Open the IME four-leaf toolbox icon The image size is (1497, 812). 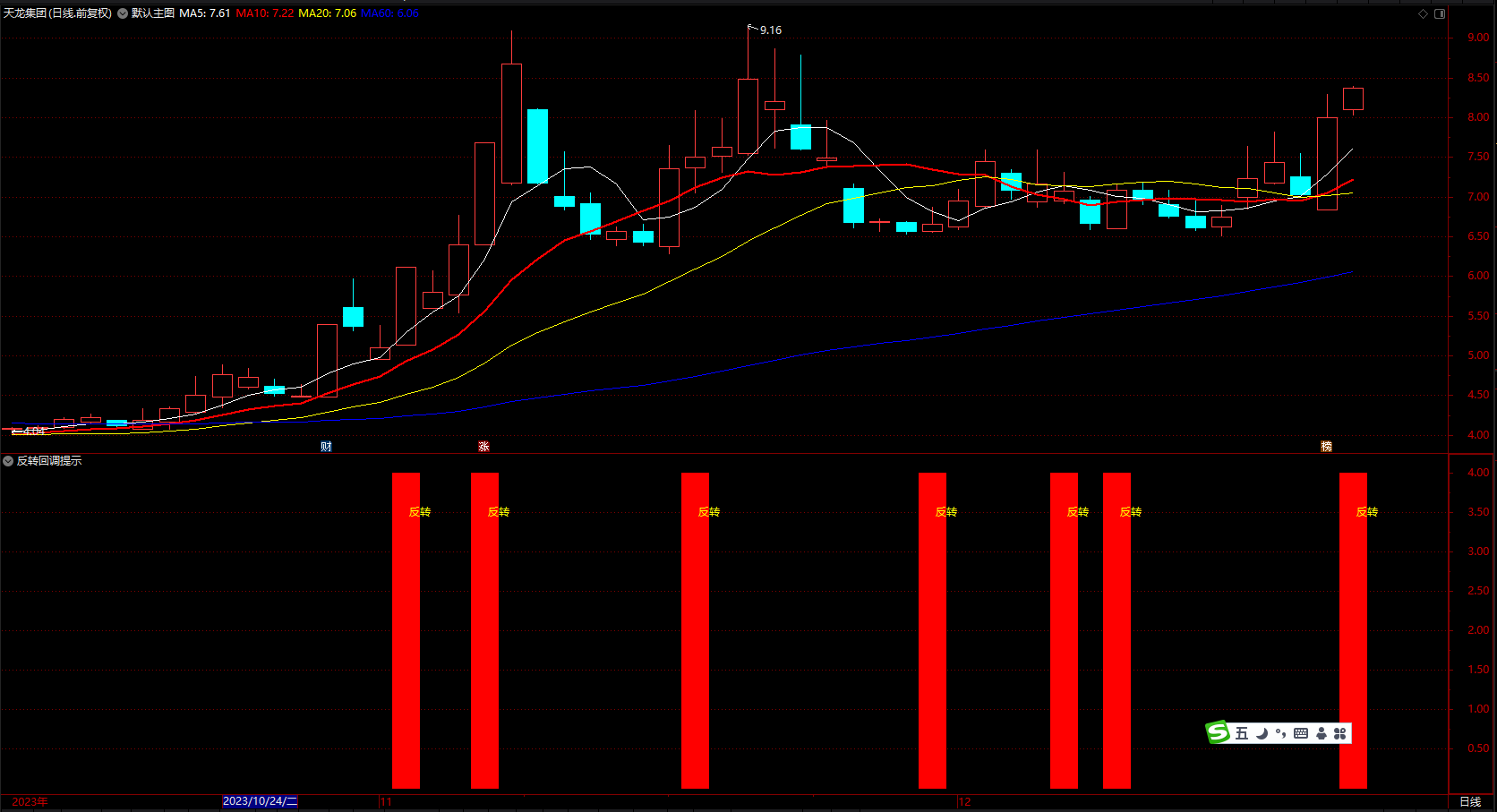tap(1340, 733)
